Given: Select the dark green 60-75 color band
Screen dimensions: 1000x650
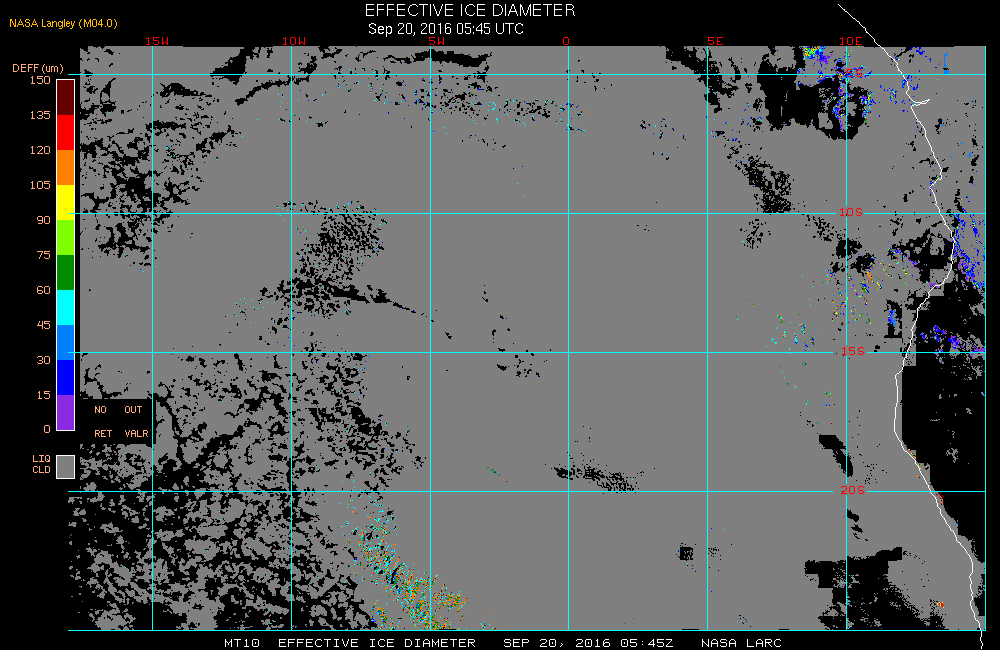Looking at the screenshot, I should point(66,273).
